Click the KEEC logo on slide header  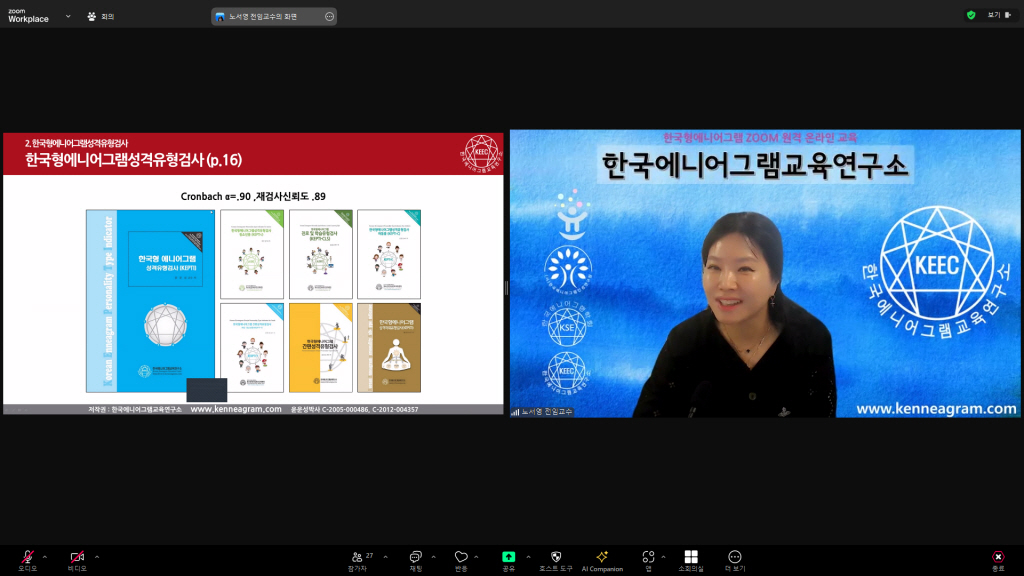(481, 153)
